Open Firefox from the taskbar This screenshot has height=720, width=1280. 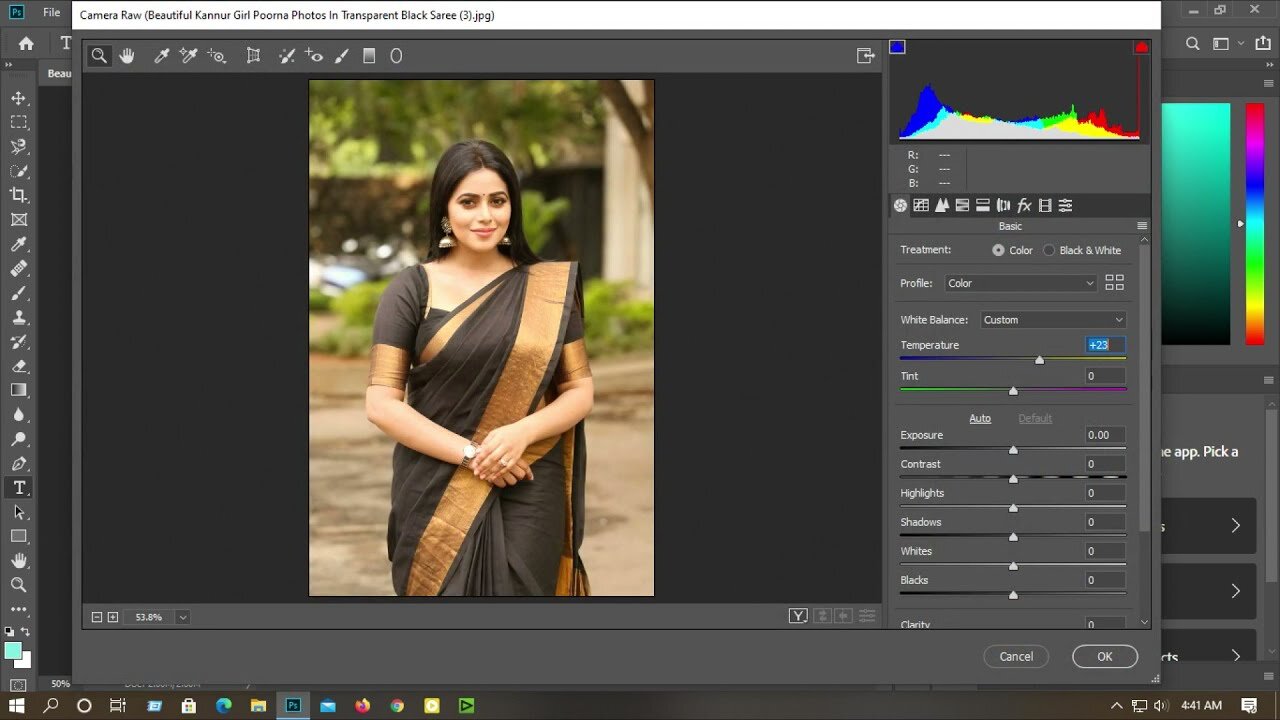[x=362, y=705]
